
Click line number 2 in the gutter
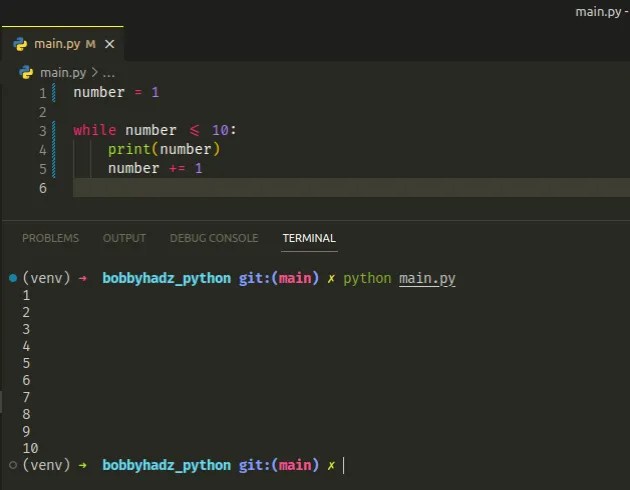click(x=43, y=112)
